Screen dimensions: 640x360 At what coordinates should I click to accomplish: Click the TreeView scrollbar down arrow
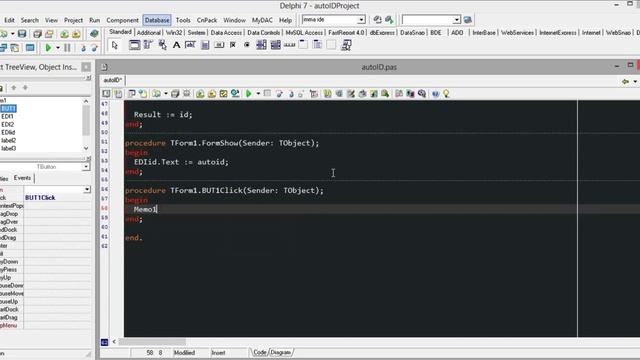point(86,148)
